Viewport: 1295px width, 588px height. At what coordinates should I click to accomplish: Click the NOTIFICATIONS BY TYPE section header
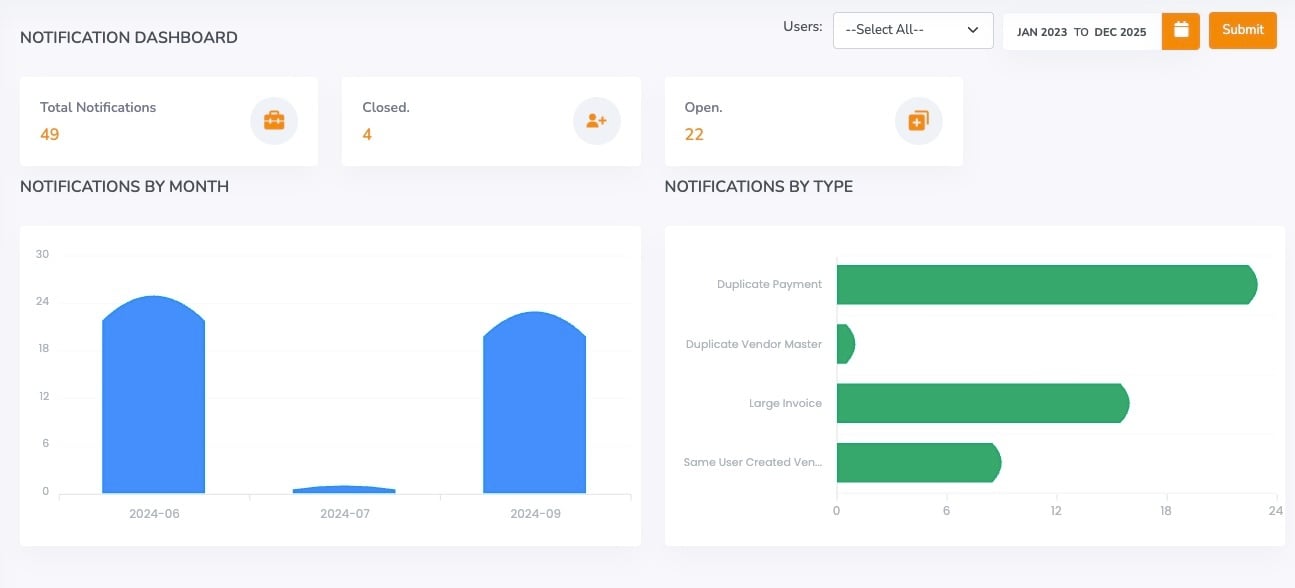coord(758,186)
